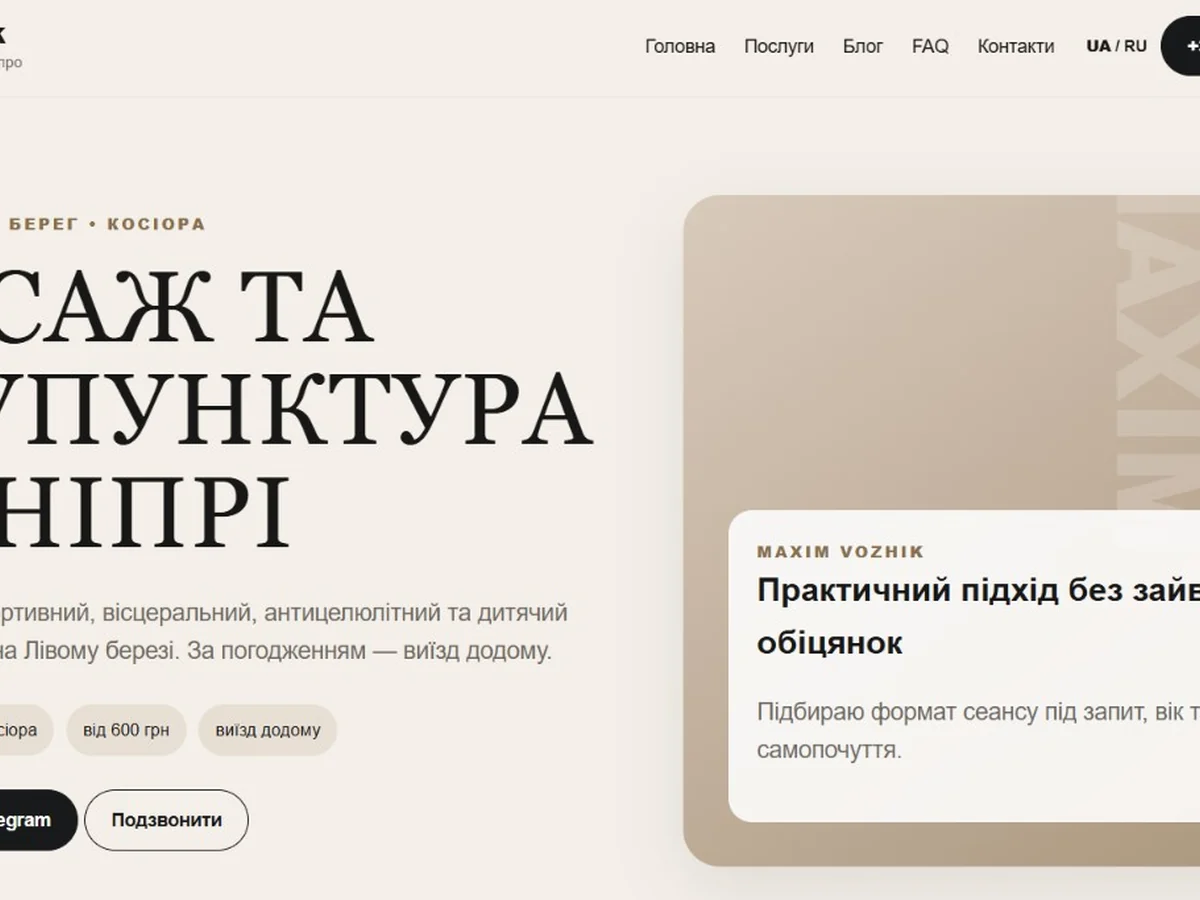This screenshot has width=1200, height=900.
Task: Navigate to FAQ
Action: [930, 46]
